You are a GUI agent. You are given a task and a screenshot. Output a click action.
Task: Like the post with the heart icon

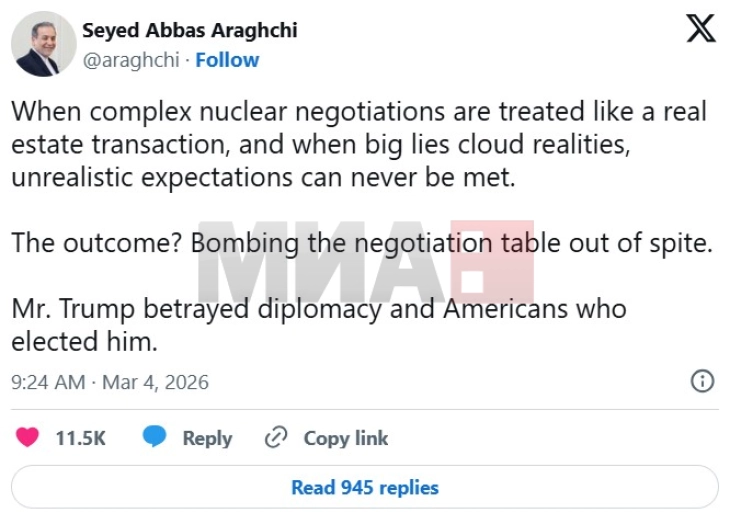(x=28, y=438)
